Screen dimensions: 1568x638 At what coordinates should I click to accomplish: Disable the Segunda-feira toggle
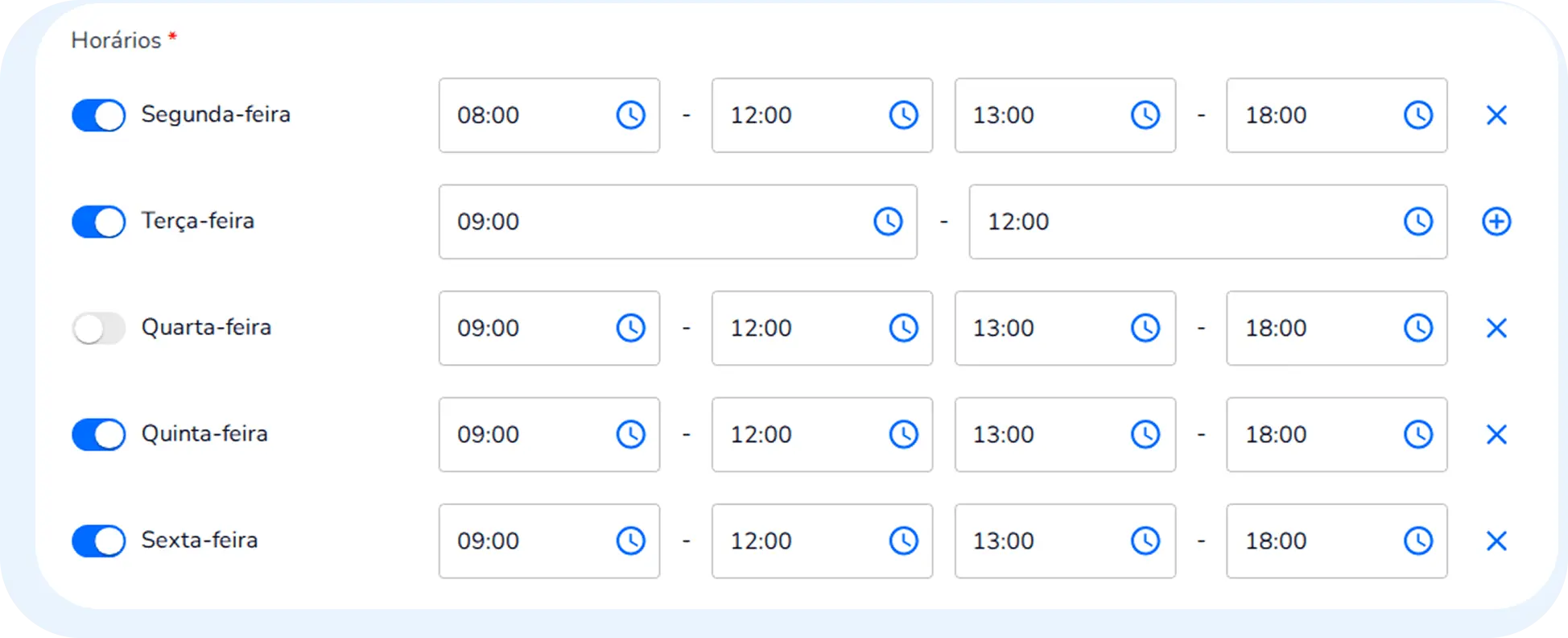pos(97,115)
